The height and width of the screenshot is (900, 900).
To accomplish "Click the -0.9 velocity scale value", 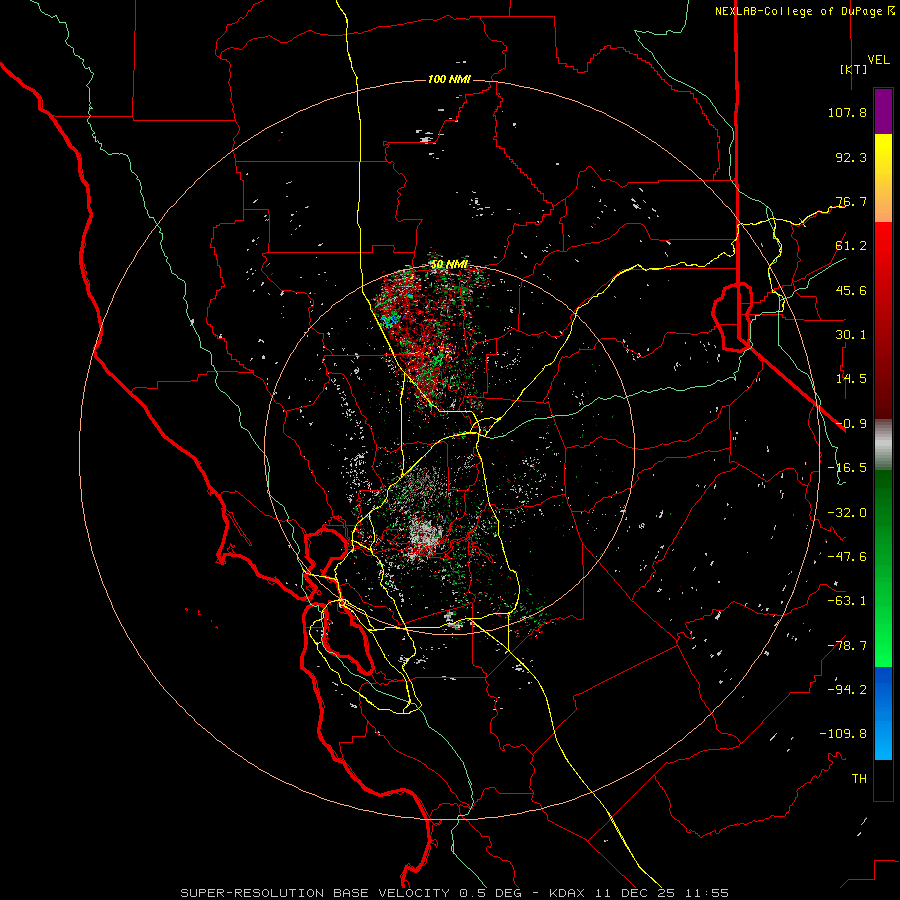I will coord(851,424).
